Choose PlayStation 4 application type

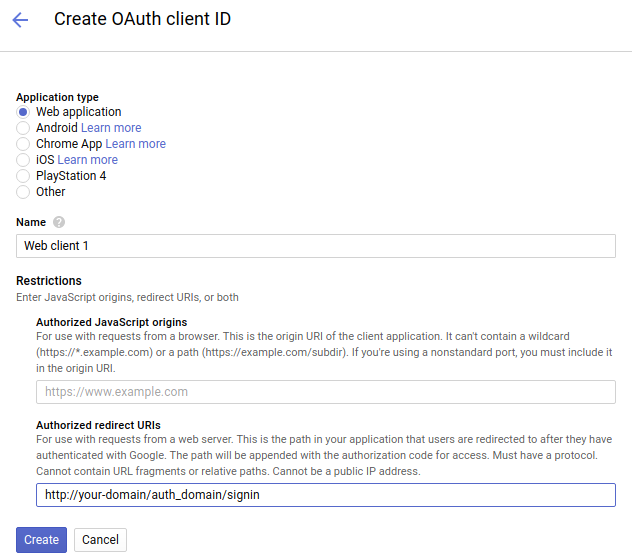pos(23,176)
